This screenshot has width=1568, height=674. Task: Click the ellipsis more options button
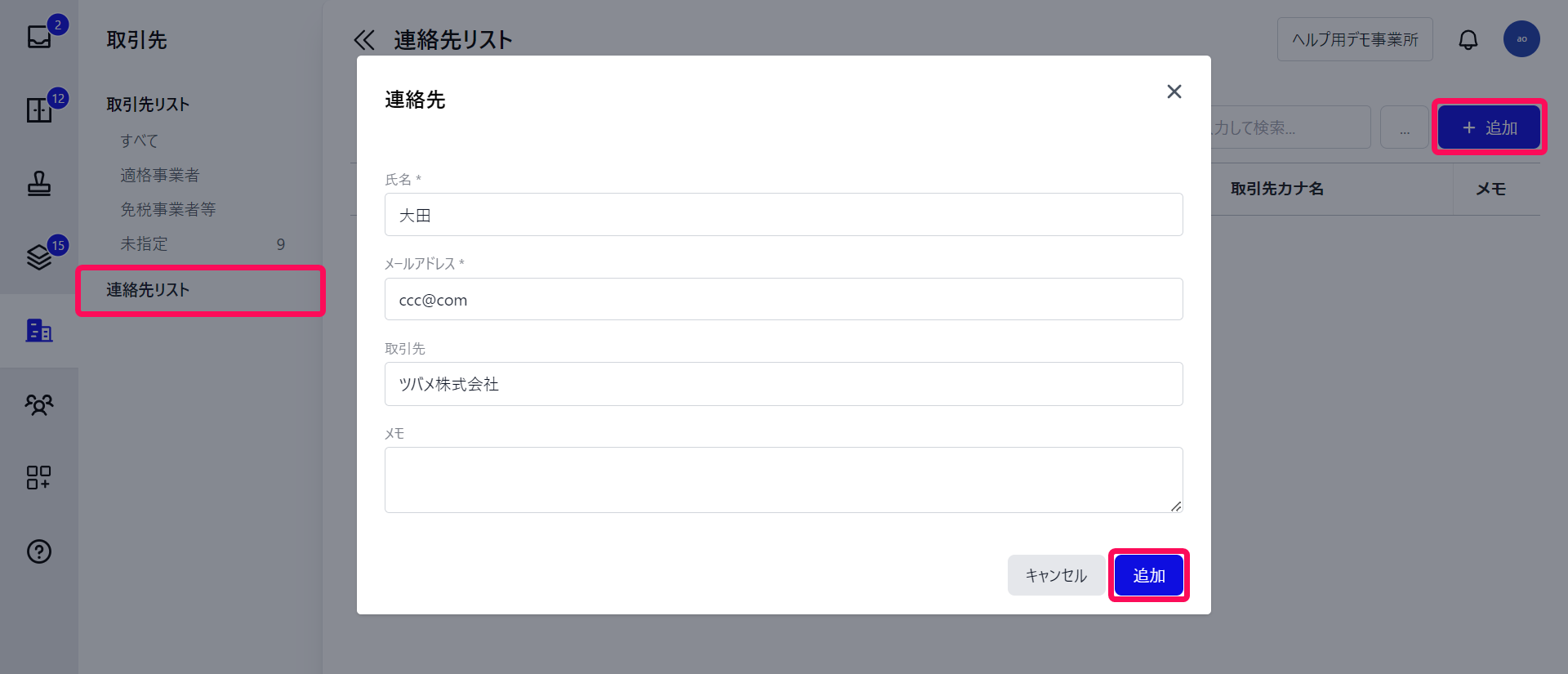point(1404,128)
